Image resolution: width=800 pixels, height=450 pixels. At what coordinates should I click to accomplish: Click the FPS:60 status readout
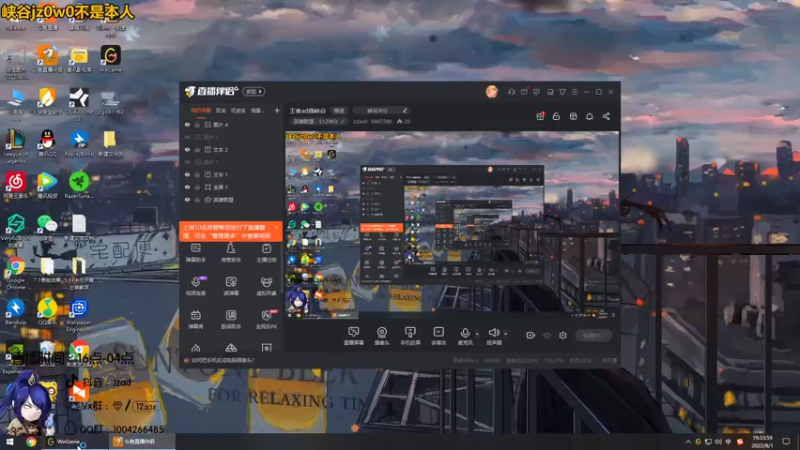(x=492, y=360)
